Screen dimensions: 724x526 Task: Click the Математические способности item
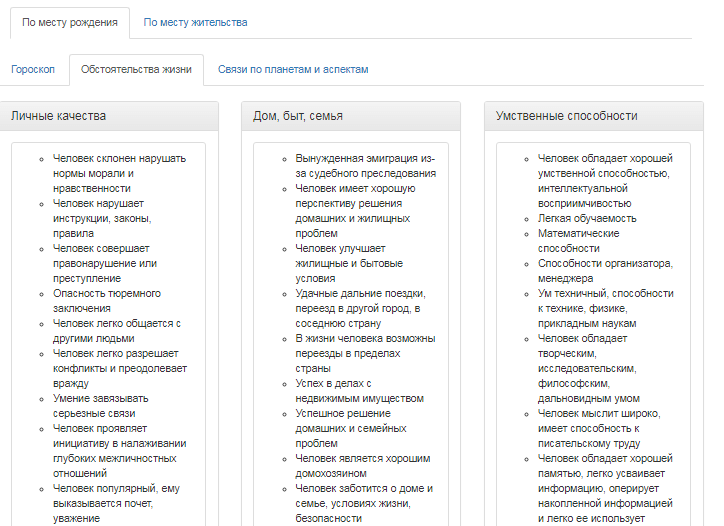(578, 240)
